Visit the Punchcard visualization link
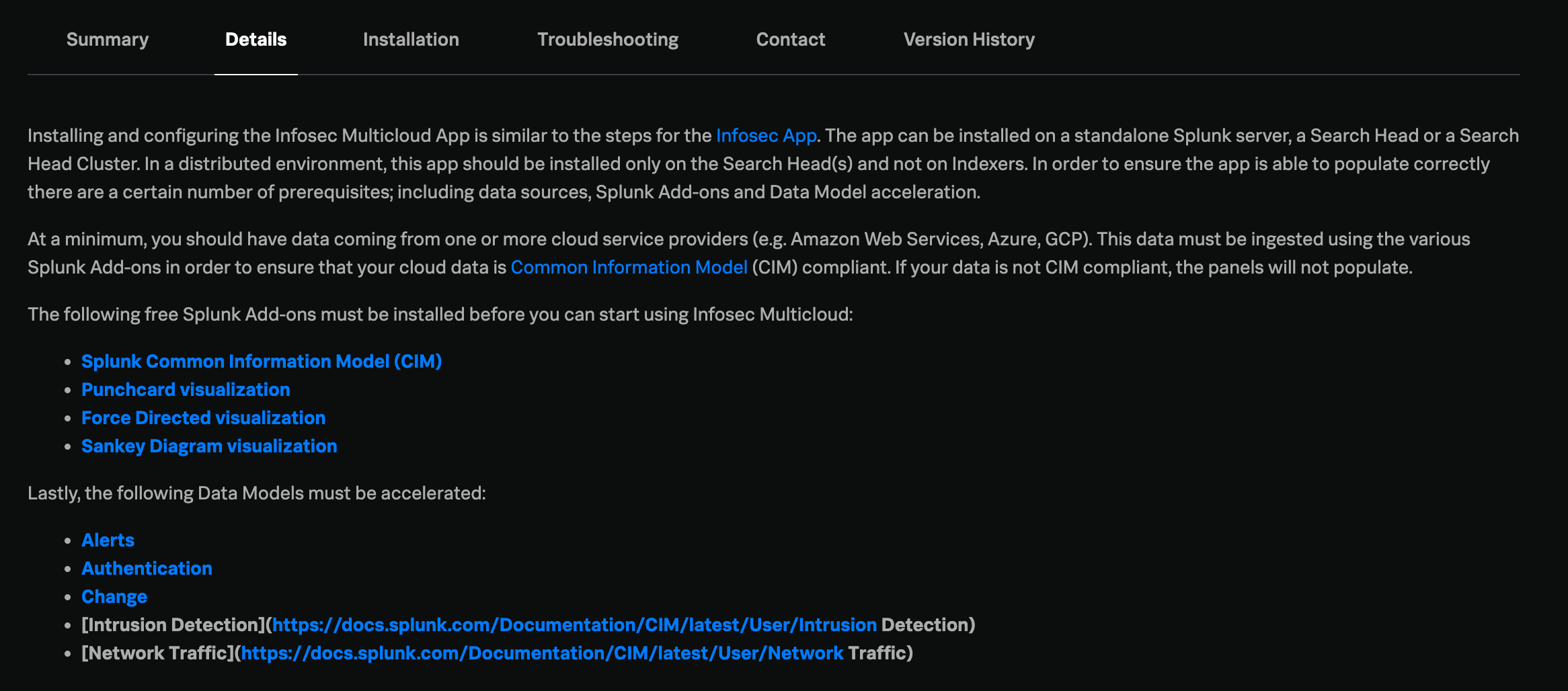Screen dimensions: 1568x691 [x=186, y=390]
